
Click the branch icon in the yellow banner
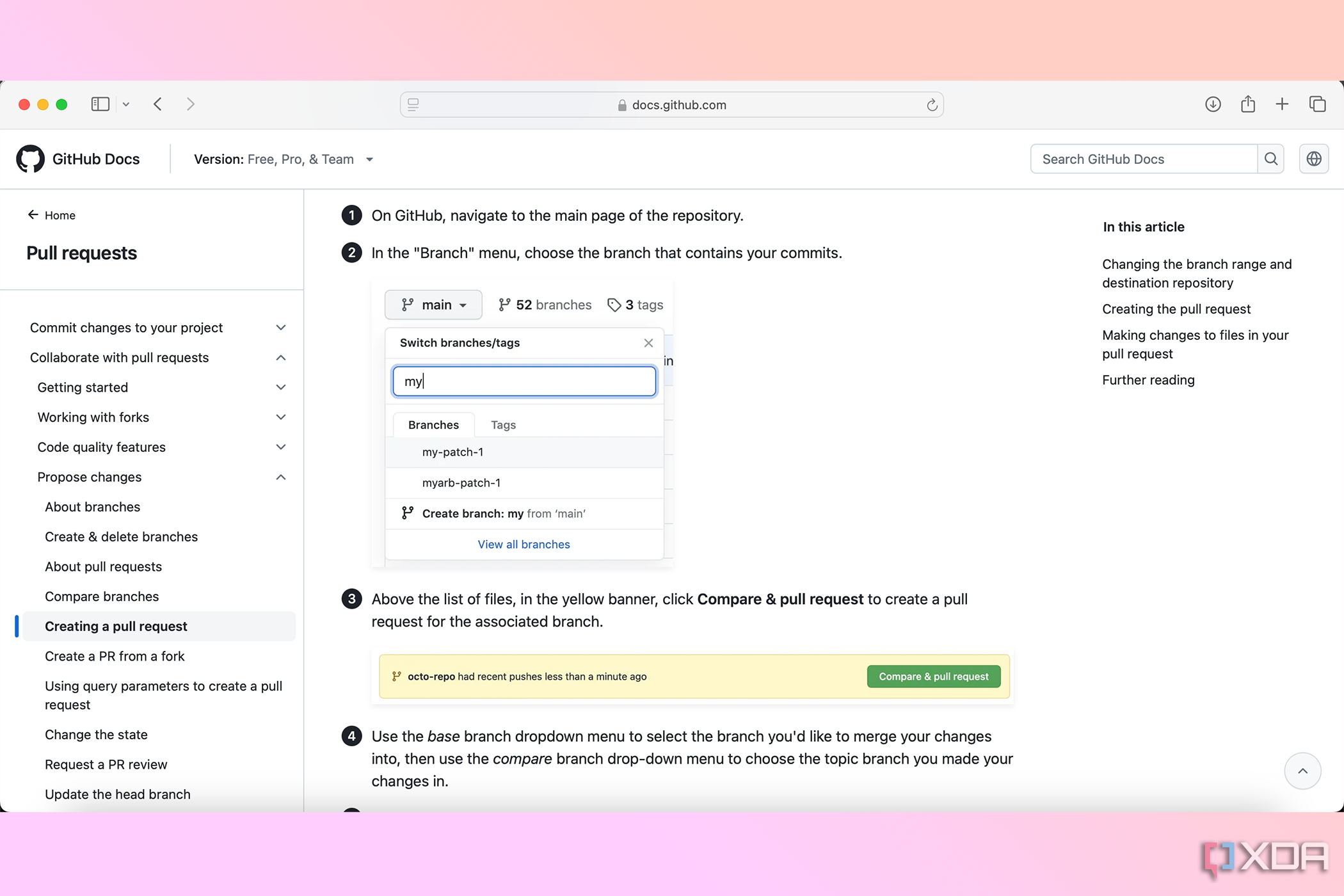pyautogui.click(x=397, y=676)
